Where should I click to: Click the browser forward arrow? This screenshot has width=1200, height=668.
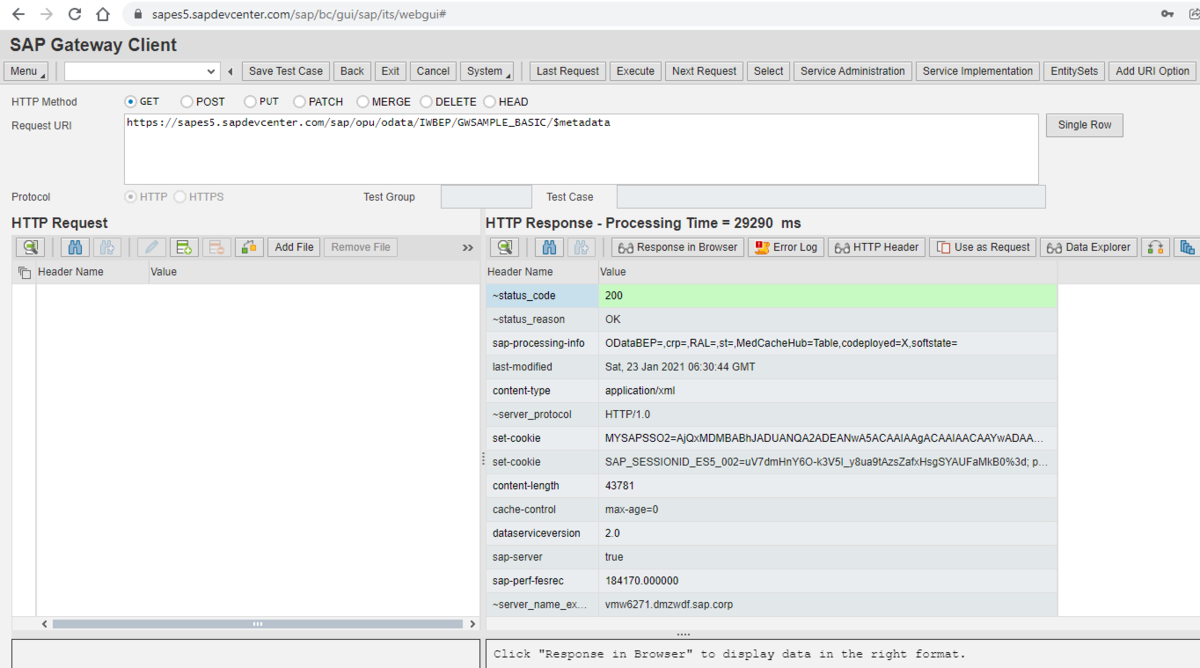[x=46, y=15]
